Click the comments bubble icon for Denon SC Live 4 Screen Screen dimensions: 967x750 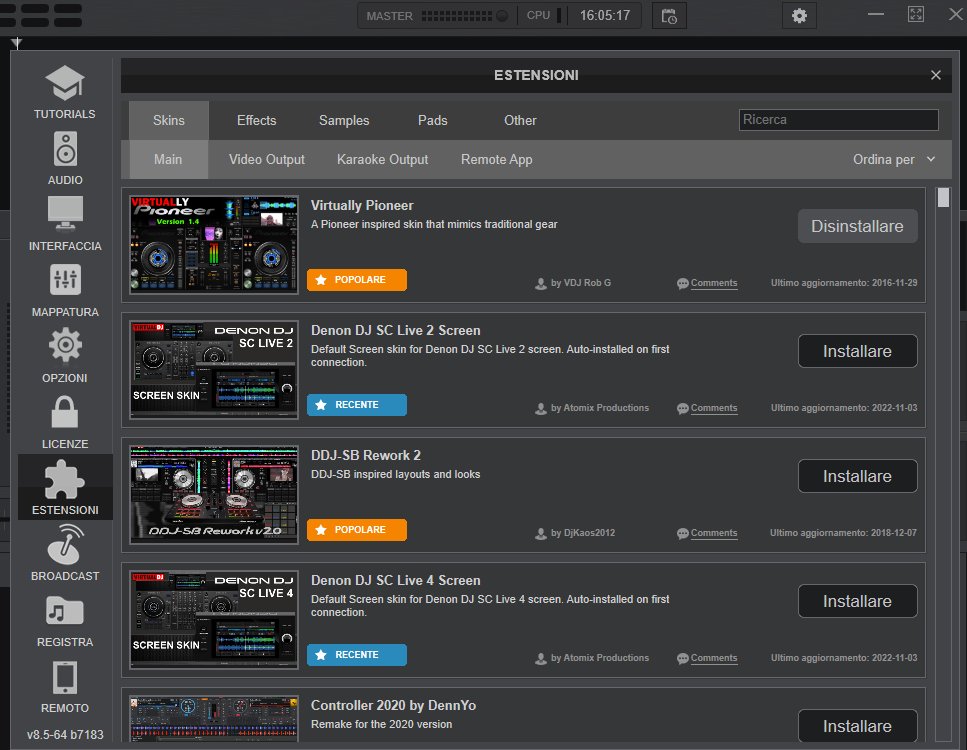click(683, 659)
